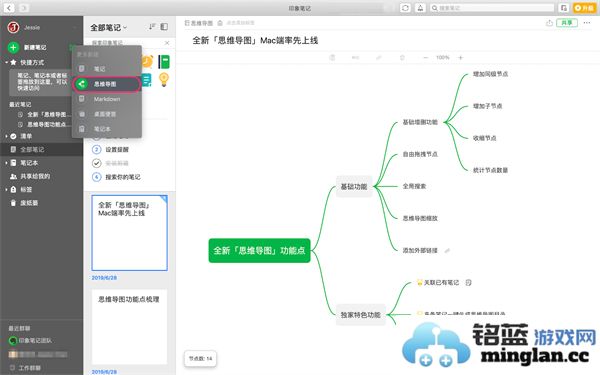This screenshot has width=600, height=375.
Task: Open notifications with the bell icon
Action: tap(420, 8)
